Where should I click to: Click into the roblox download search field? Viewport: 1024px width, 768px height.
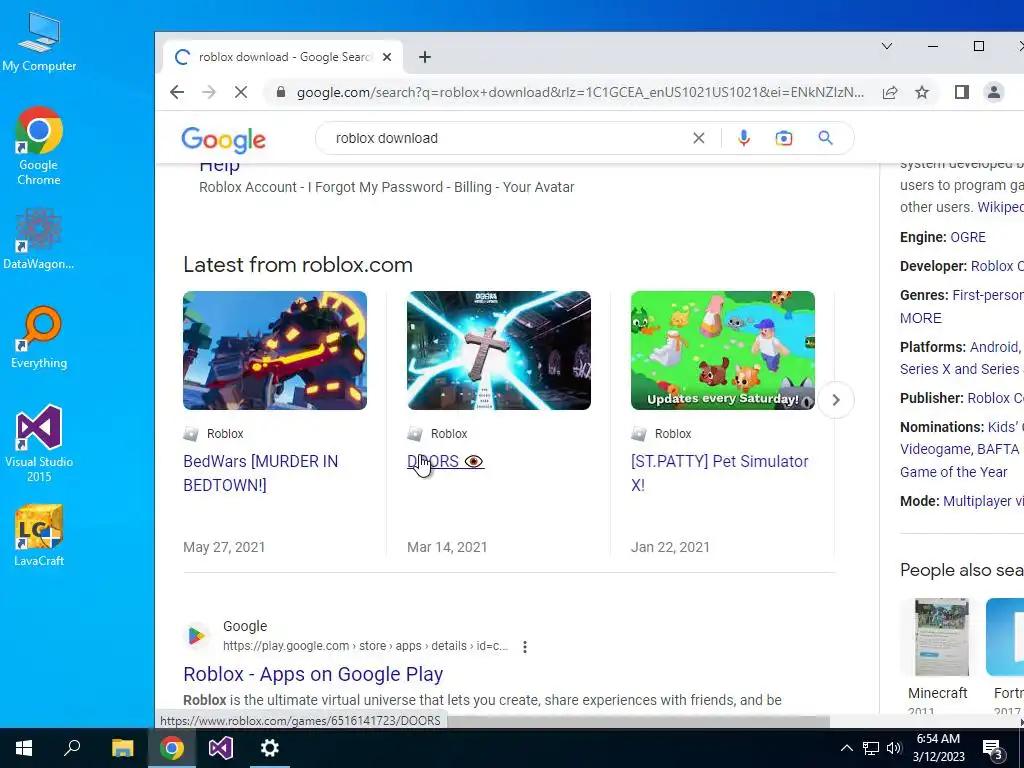(x=509, y=138)
